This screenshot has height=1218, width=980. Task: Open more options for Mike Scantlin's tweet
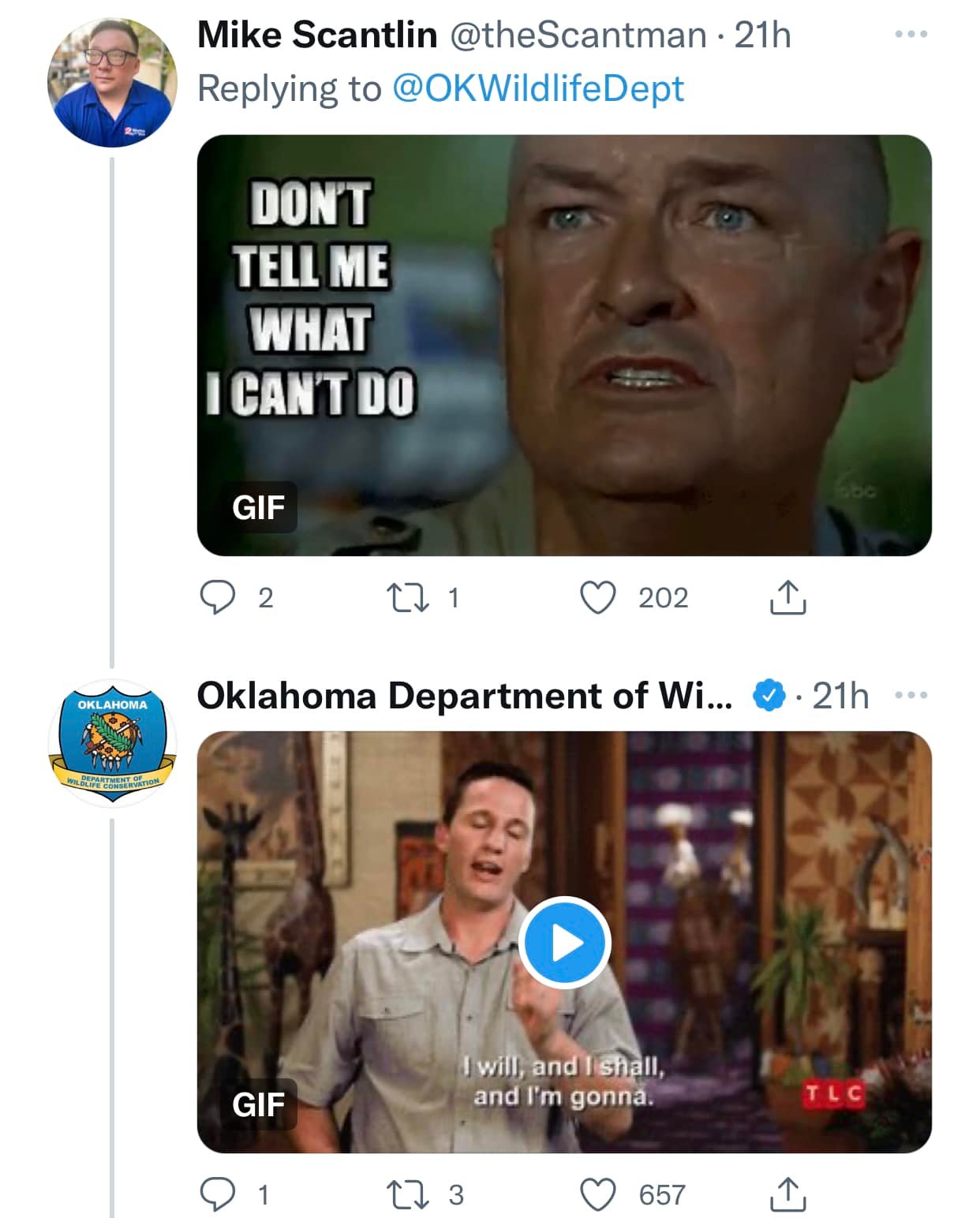pos(911,35)
